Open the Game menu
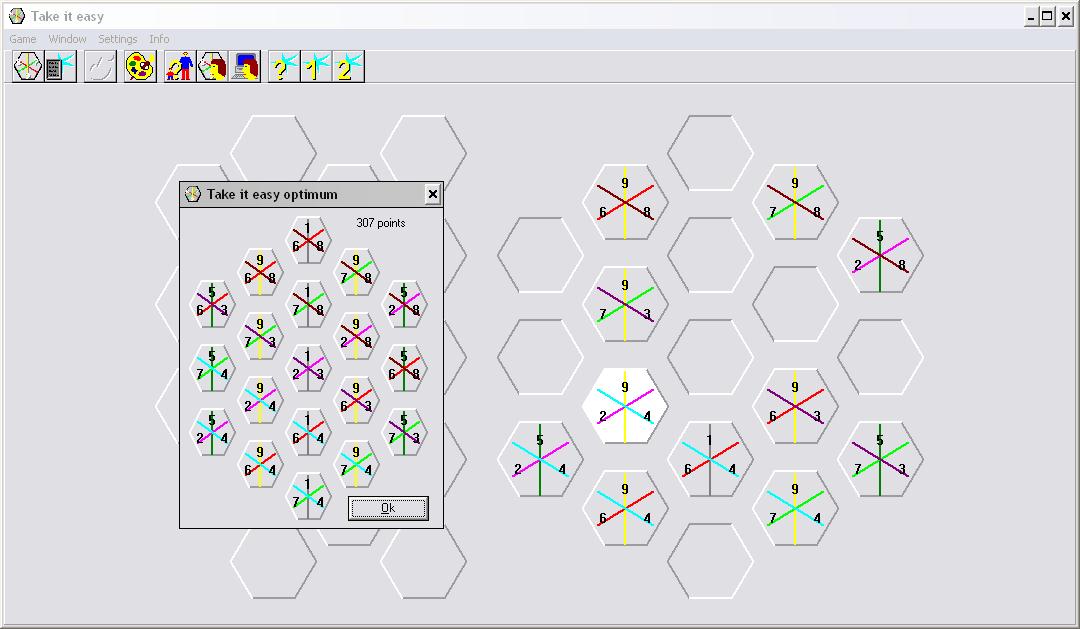This screenshot has width=1080, height=629. [x=23, y=39]
